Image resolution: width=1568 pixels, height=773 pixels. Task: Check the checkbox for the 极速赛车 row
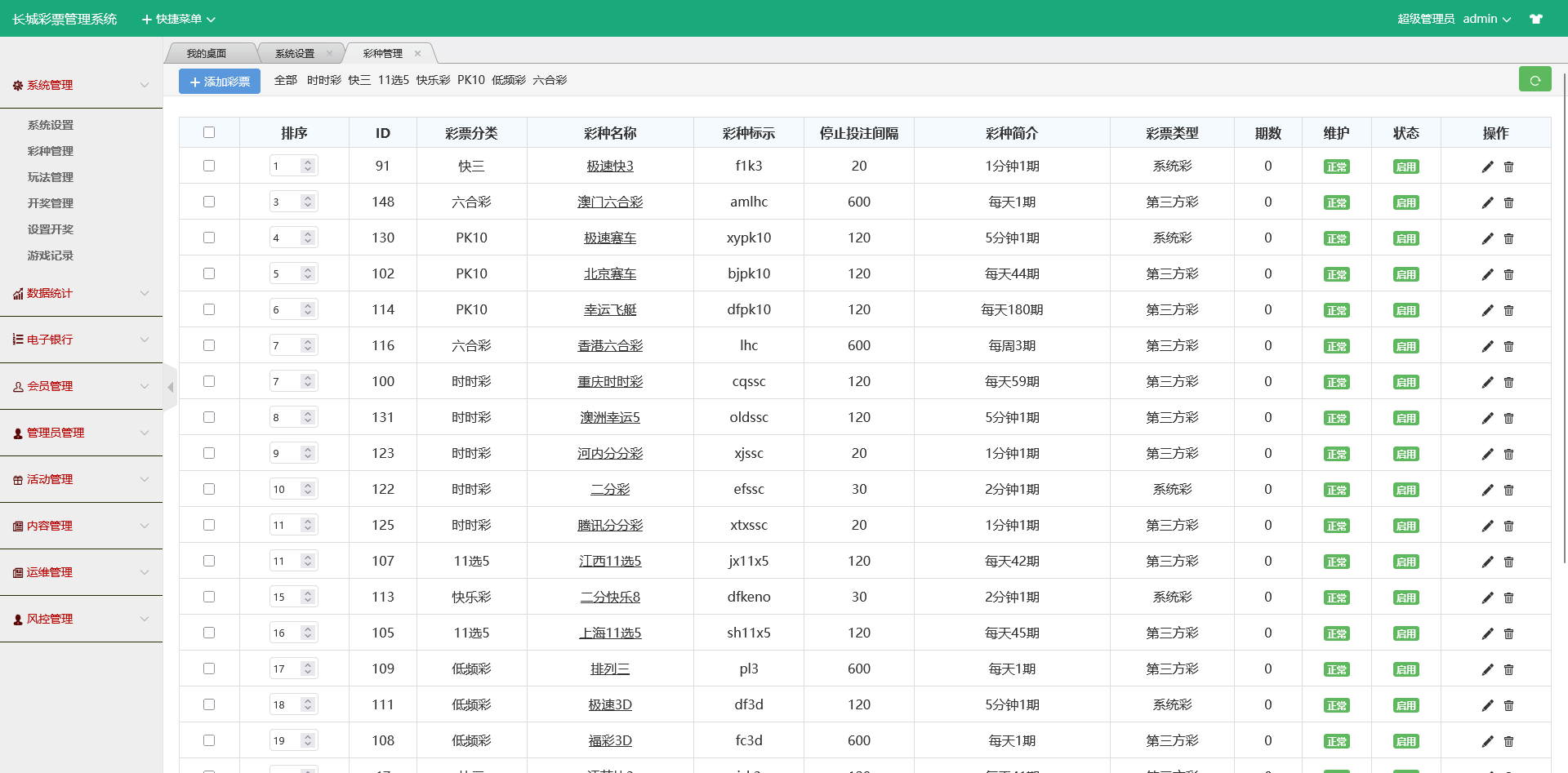(209, 238)
